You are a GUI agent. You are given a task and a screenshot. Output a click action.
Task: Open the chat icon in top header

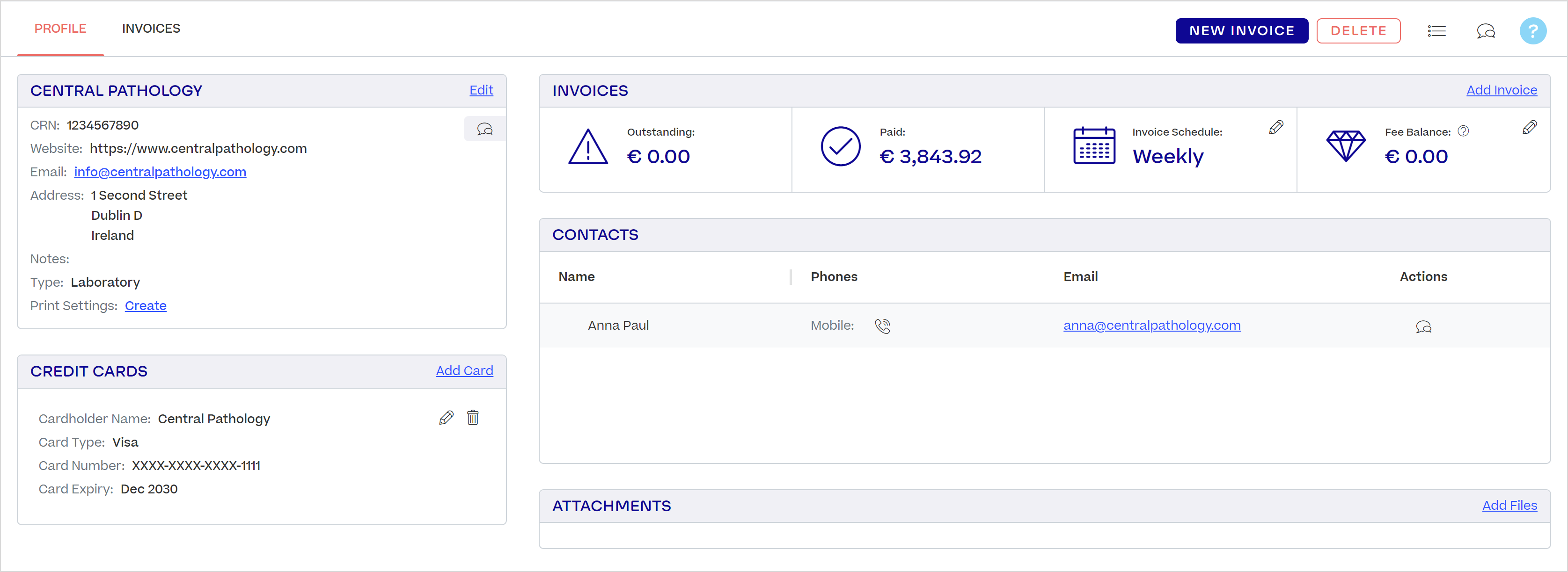[1485, 31]
